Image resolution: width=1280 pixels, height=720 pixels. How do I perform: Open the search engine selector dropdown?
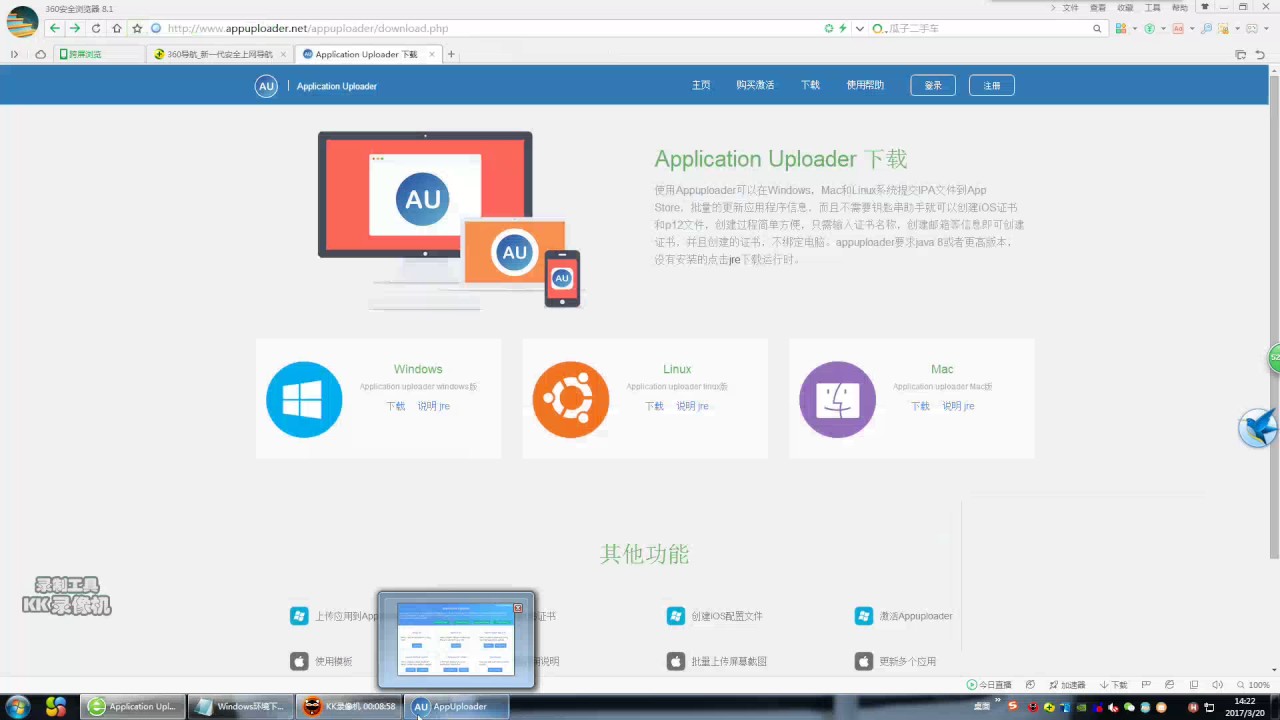tap(878, 28)
